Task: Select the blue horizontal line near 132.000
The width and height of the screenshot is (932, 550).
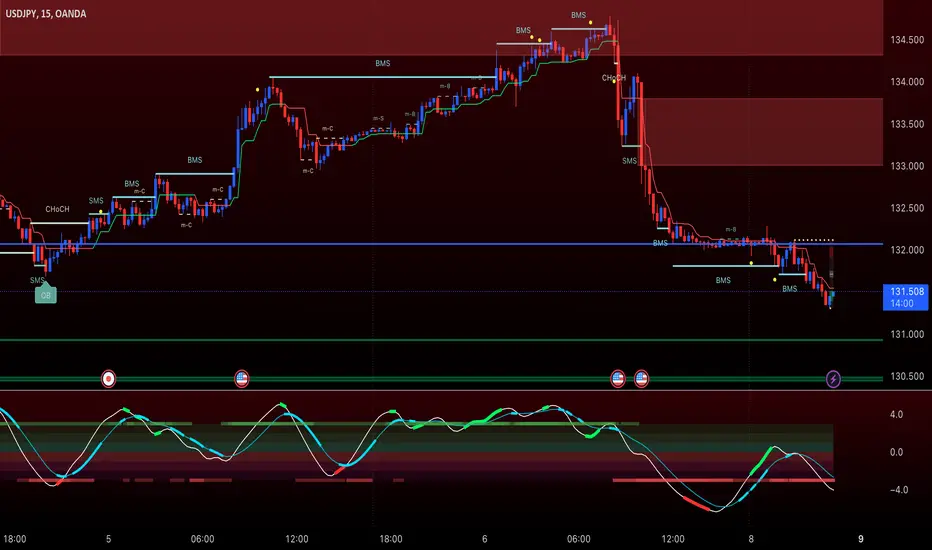Action: coord(442,244)
